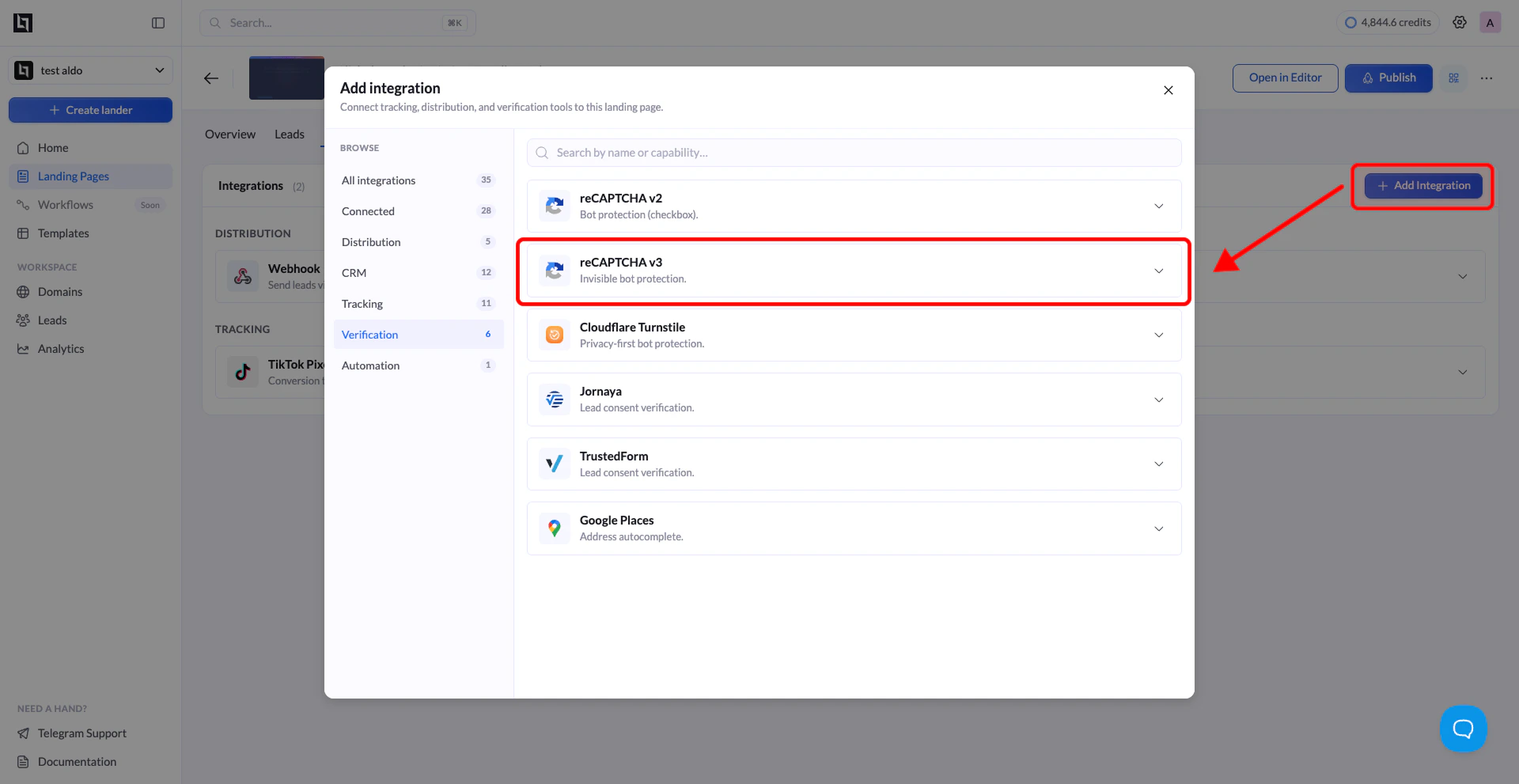
Task: Click the 'reCAPTCHA v2' title text
Action: 621,198
